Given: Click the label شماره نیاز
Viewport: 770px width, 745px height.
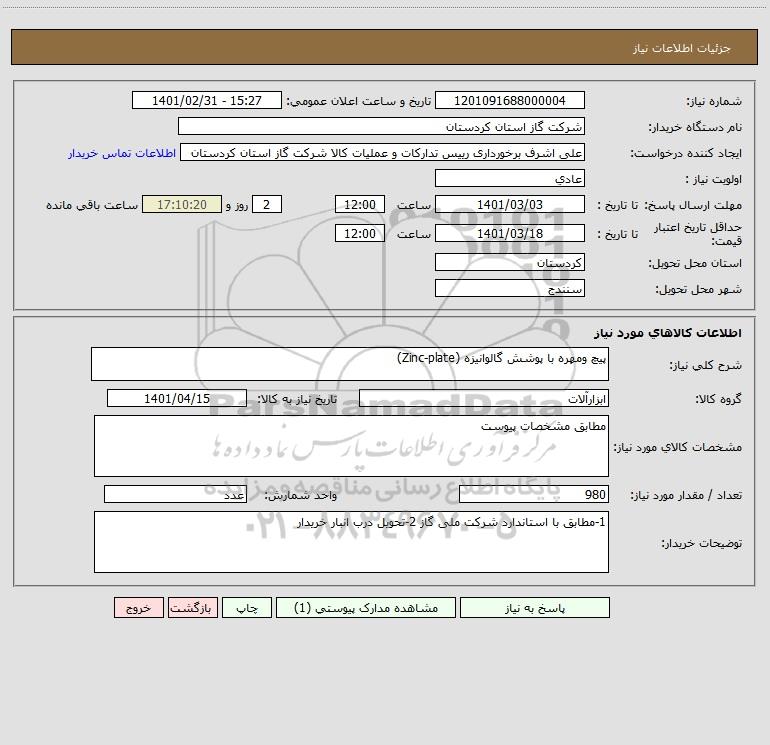Looking at the screenshot, I should tap(714, 101).
